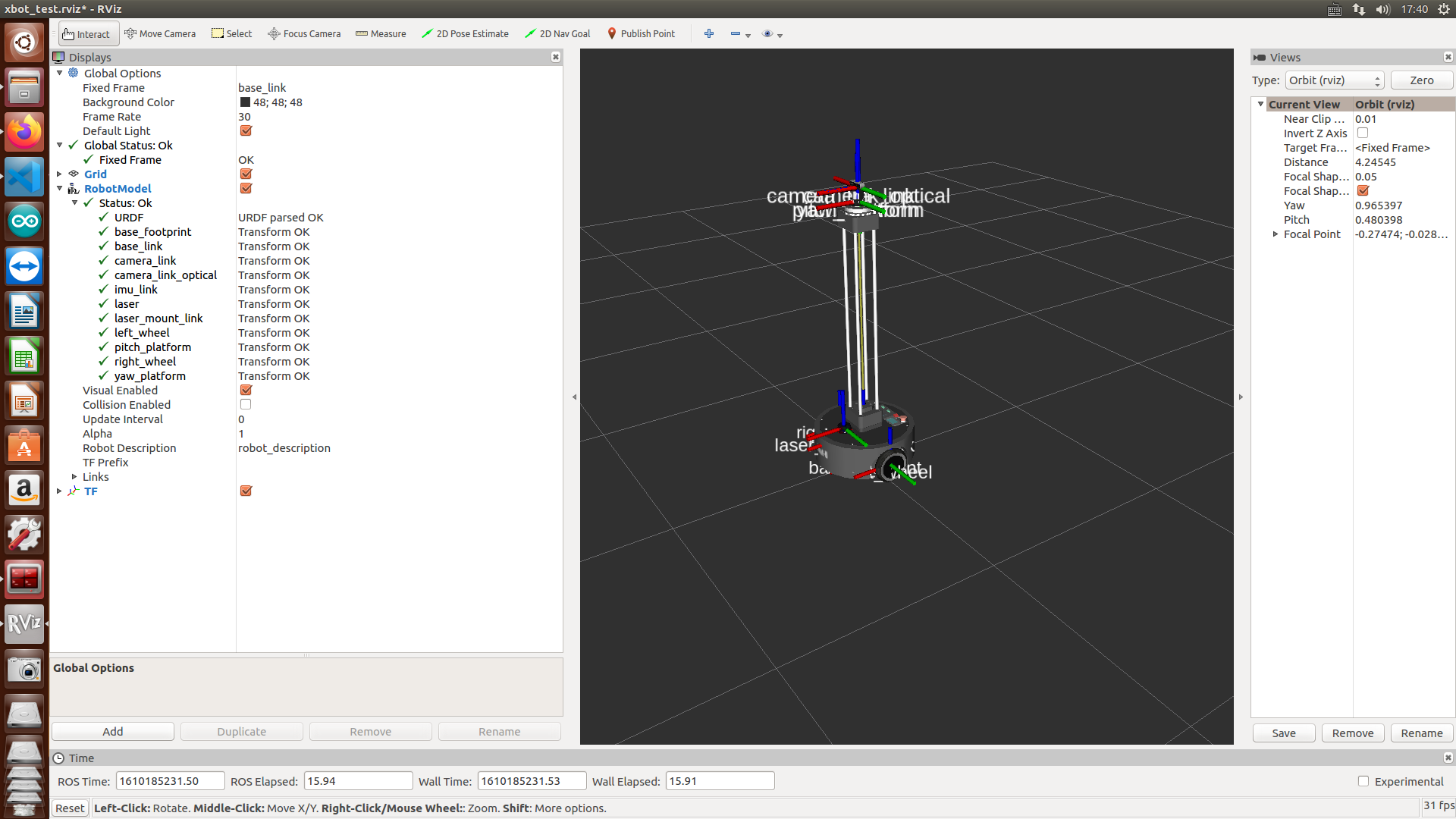Click the Background Color swatch
This screenshot has height=819, width=1456.
pos(245,102)
